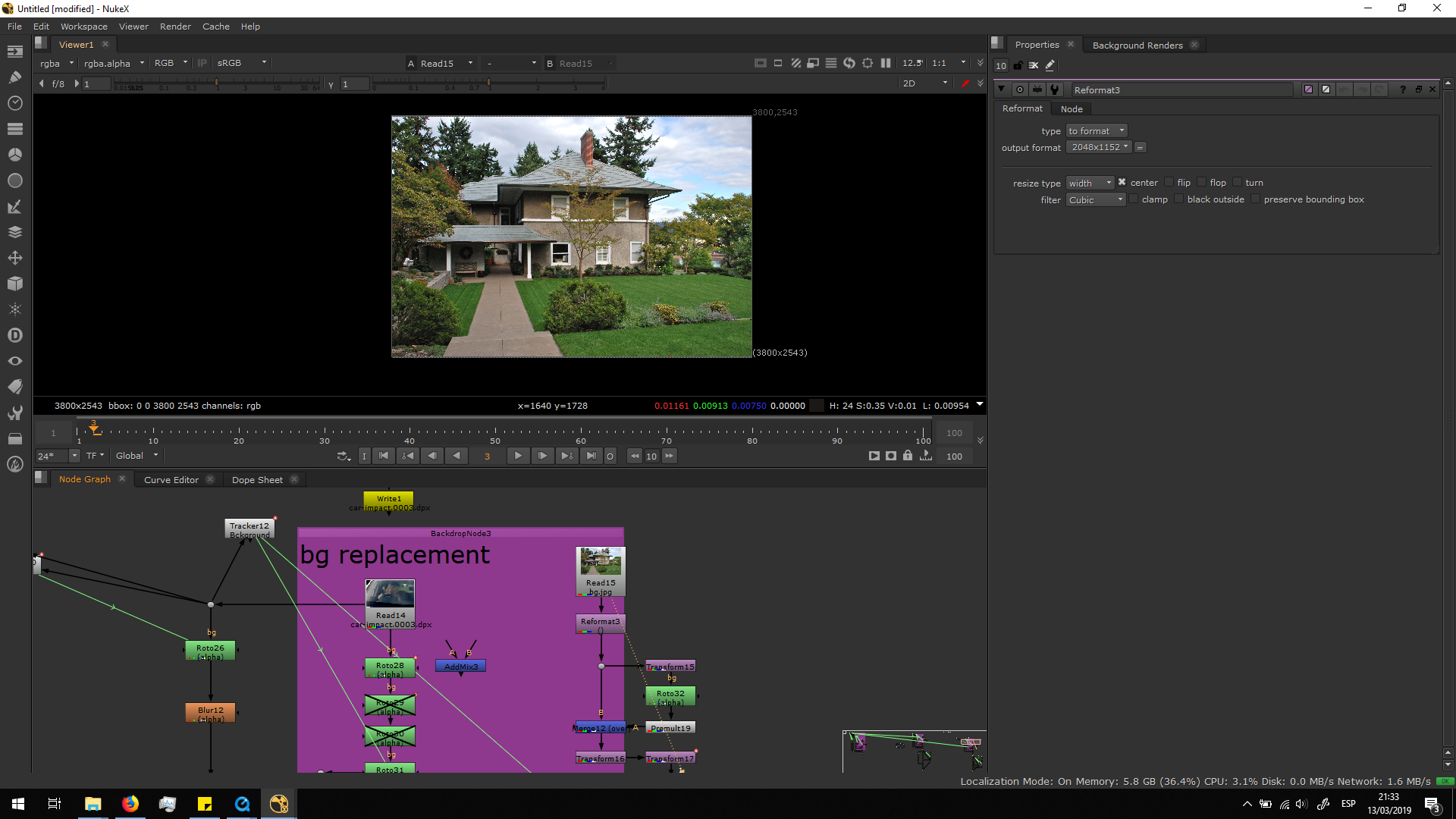Switch to the Node tab in Reformat3
Image resolution: width=1456 pixels, height=819 pixels.
pyautogui.click(x=1072, y=109)
